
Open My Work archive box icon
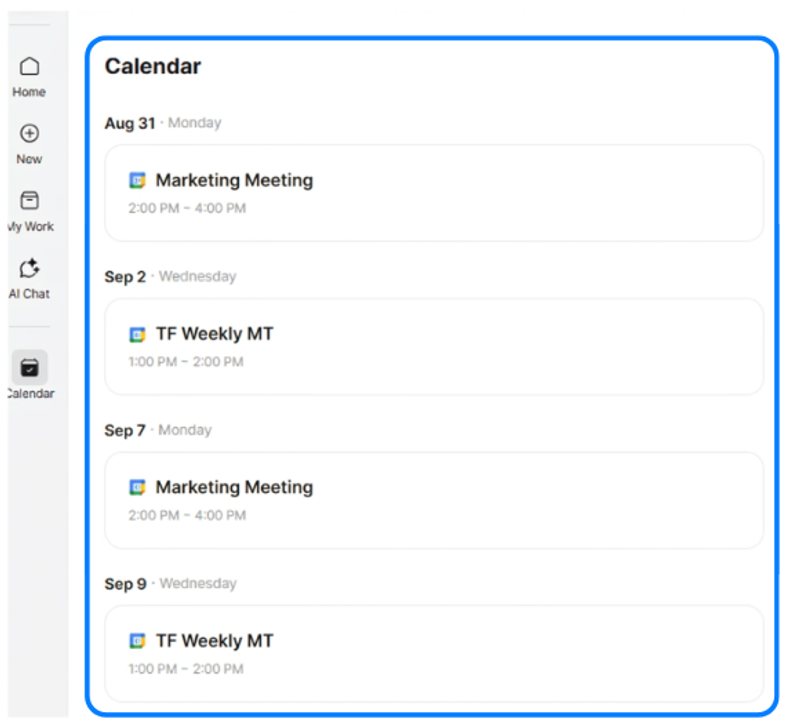point(29,201)
